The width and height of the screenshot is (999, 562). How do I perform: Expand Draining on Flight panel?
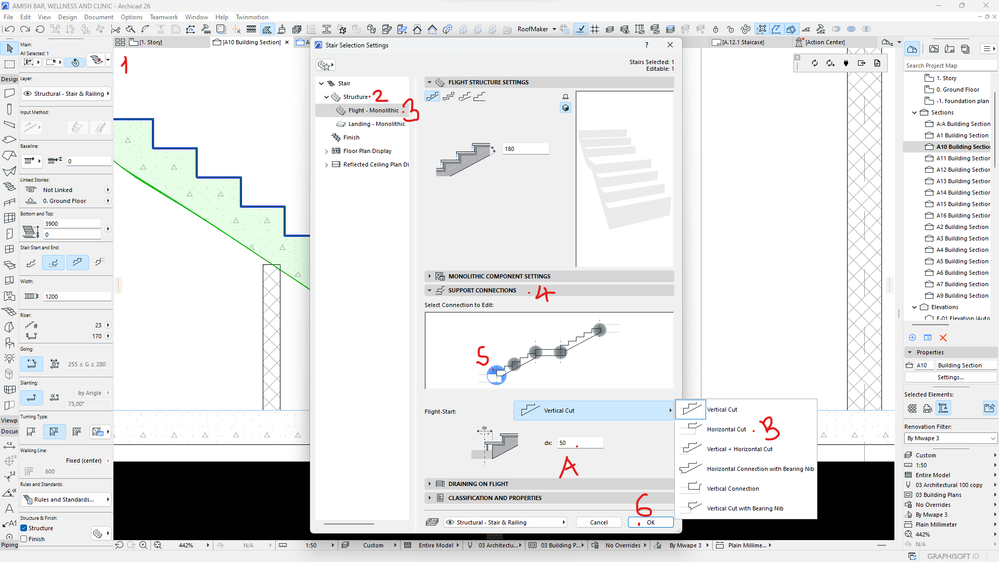coord(429,484)
